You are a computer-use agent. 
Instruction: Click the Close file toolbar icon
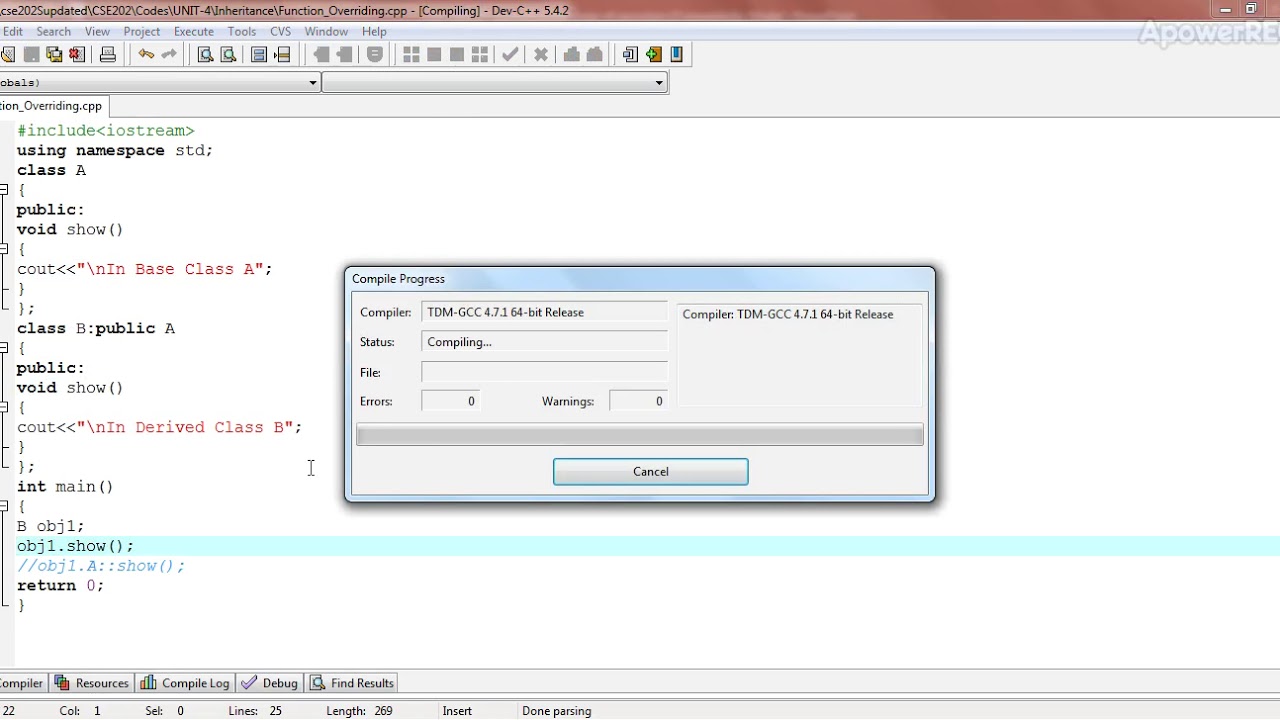tap(76, 54)
